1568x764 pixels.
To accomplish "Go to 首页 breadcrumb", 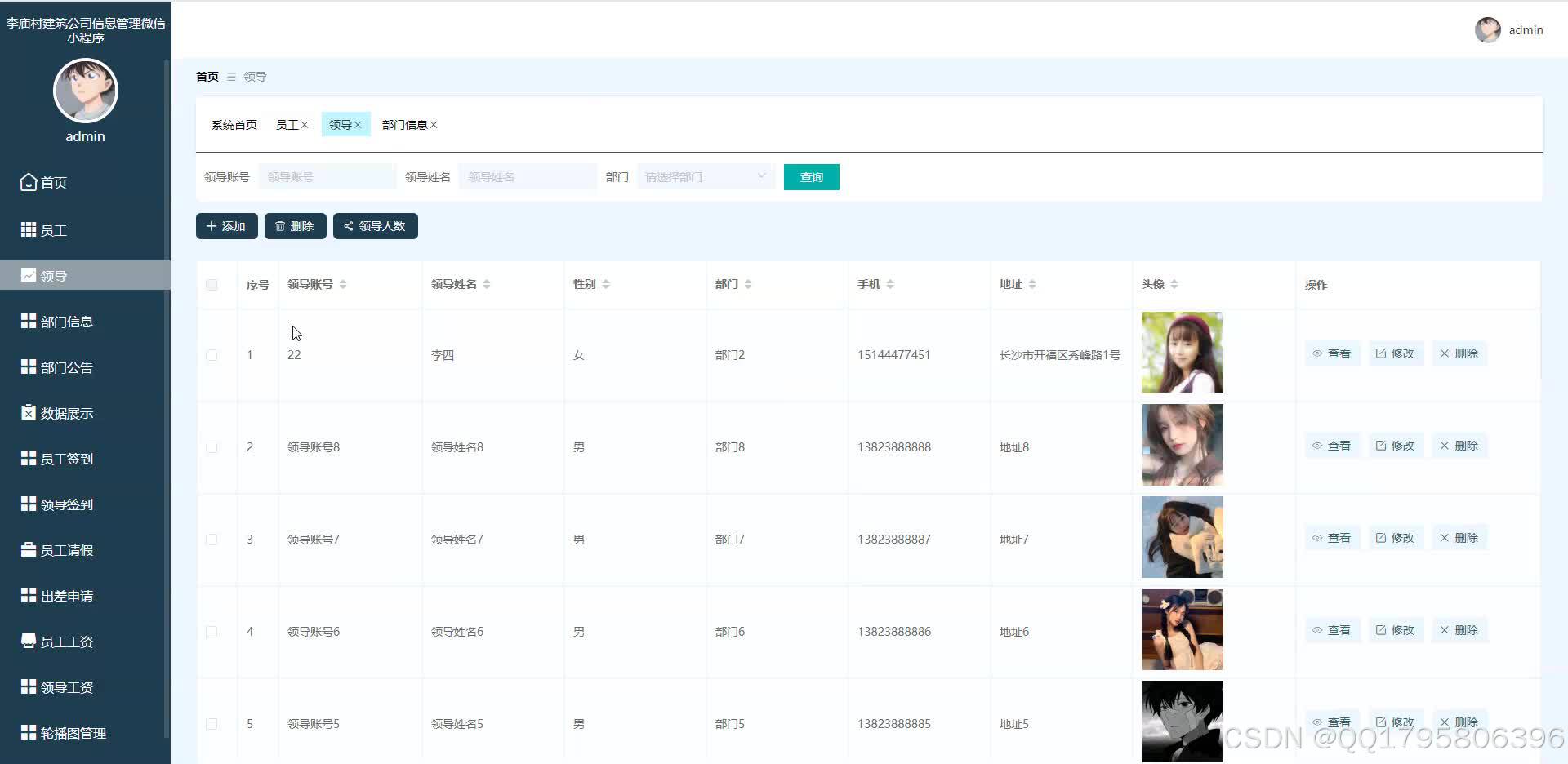I will (207, 77).
